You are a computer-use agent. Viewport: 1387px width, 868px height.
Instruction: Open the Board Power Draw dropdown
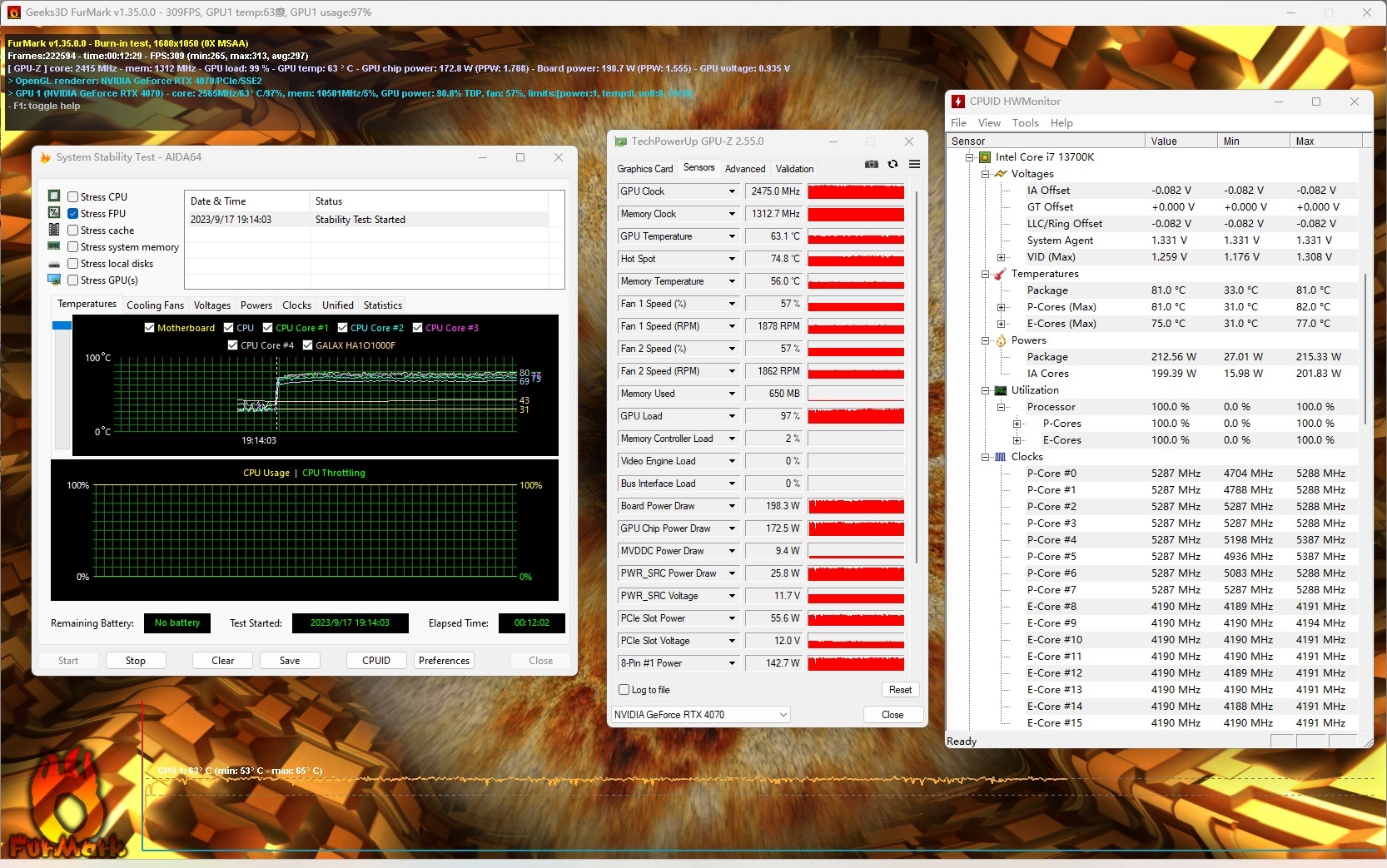point(733,506)
